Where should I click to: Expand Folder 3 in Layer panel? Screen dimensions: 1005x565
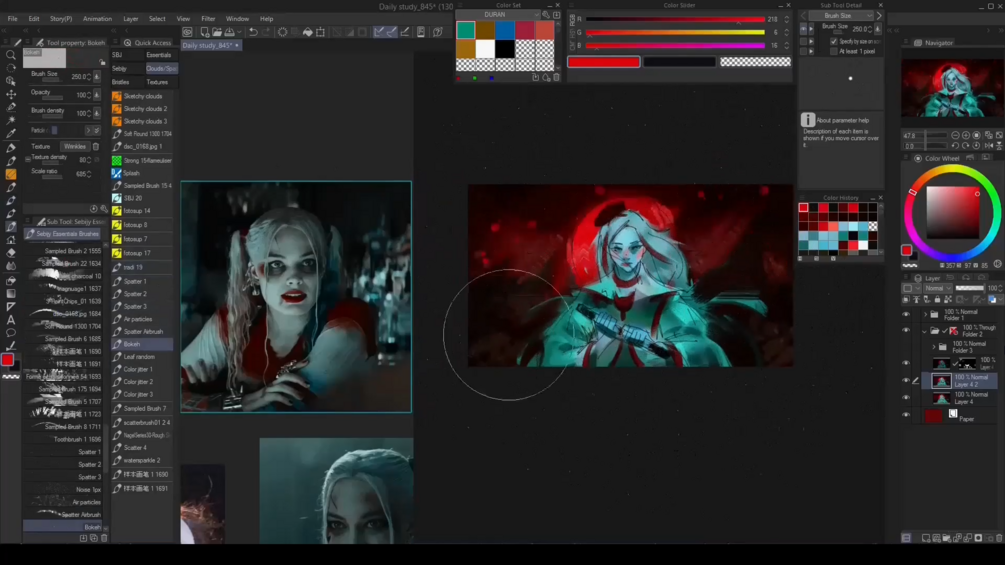tap(934, 347)
